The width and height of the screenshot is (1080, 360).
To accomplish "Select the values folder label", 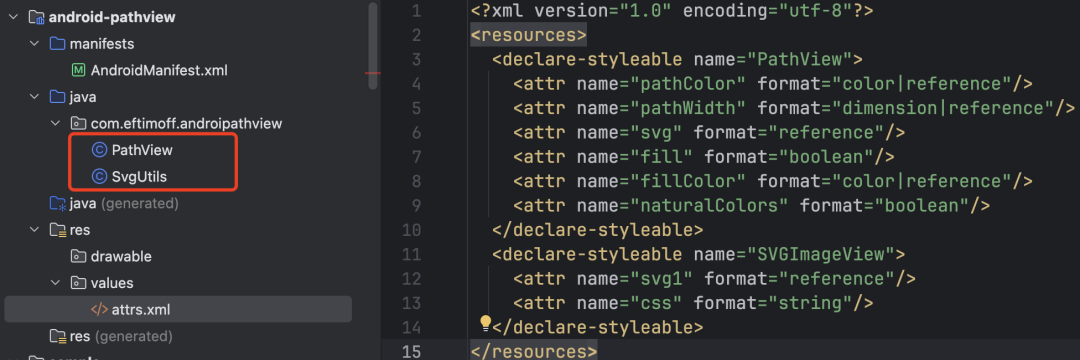I will [112, 284].
